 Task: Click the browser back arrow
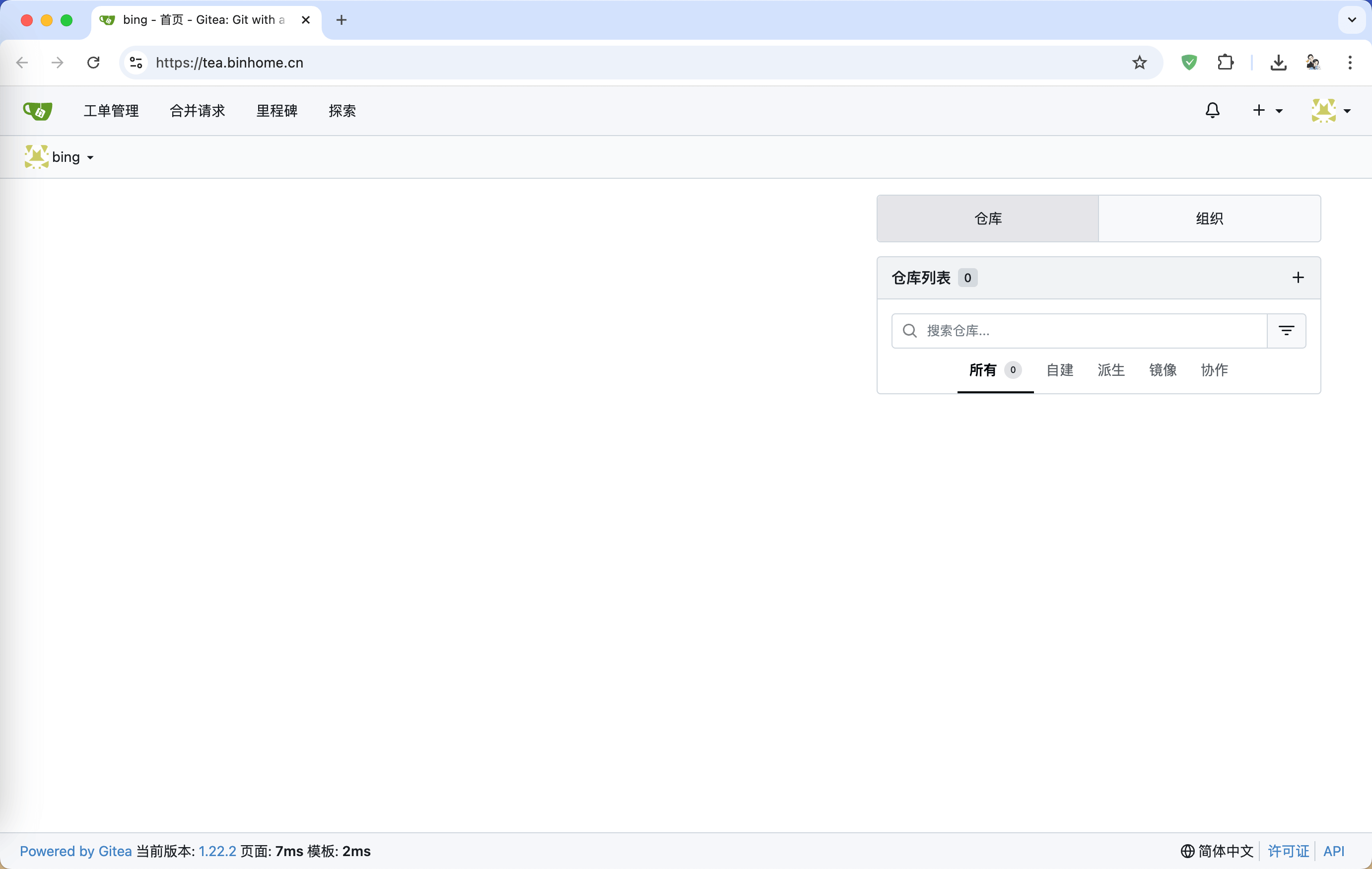click(x=22, y=63)
